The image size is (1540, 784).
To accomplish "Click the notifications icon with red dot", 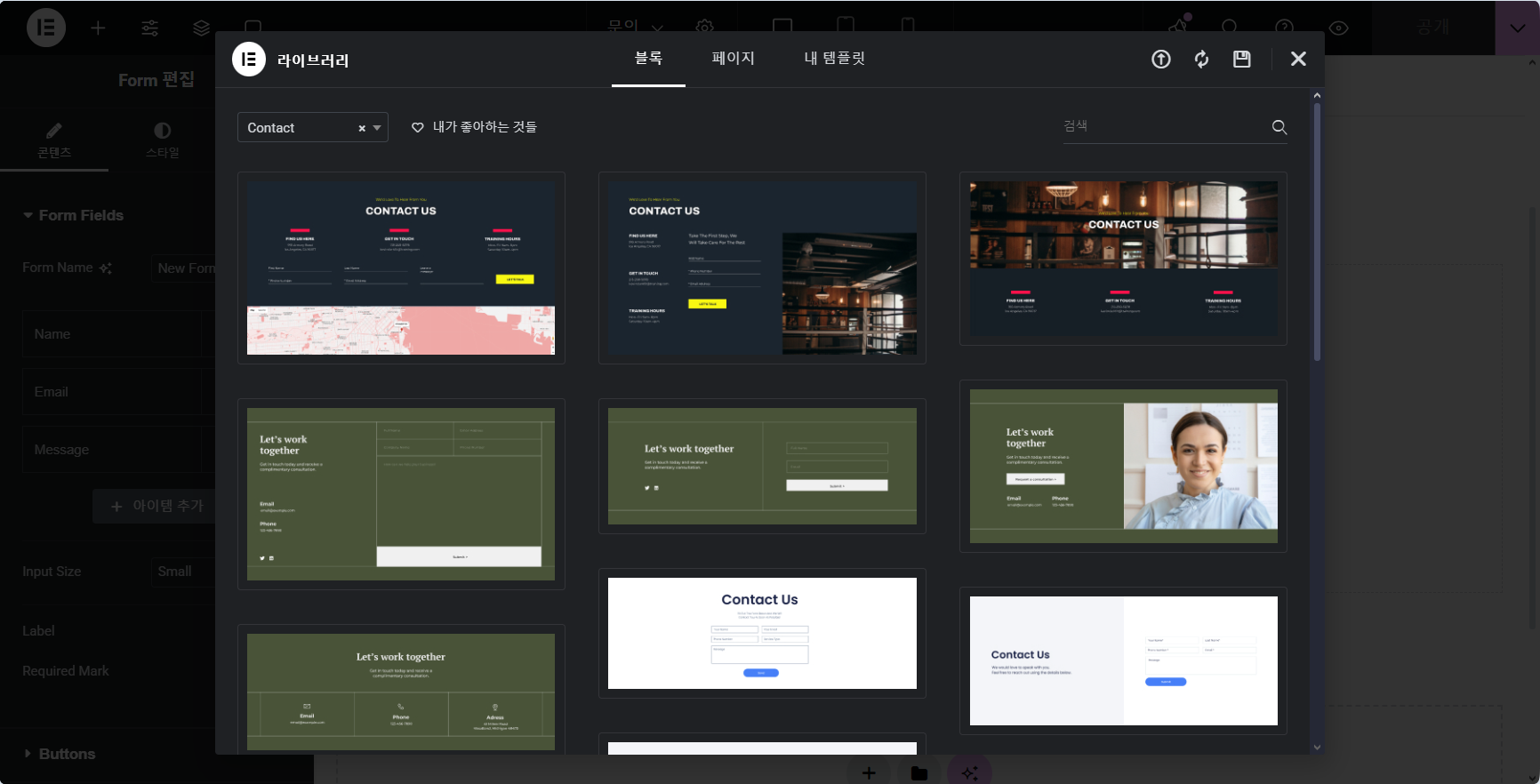I will click(1179, 24).
